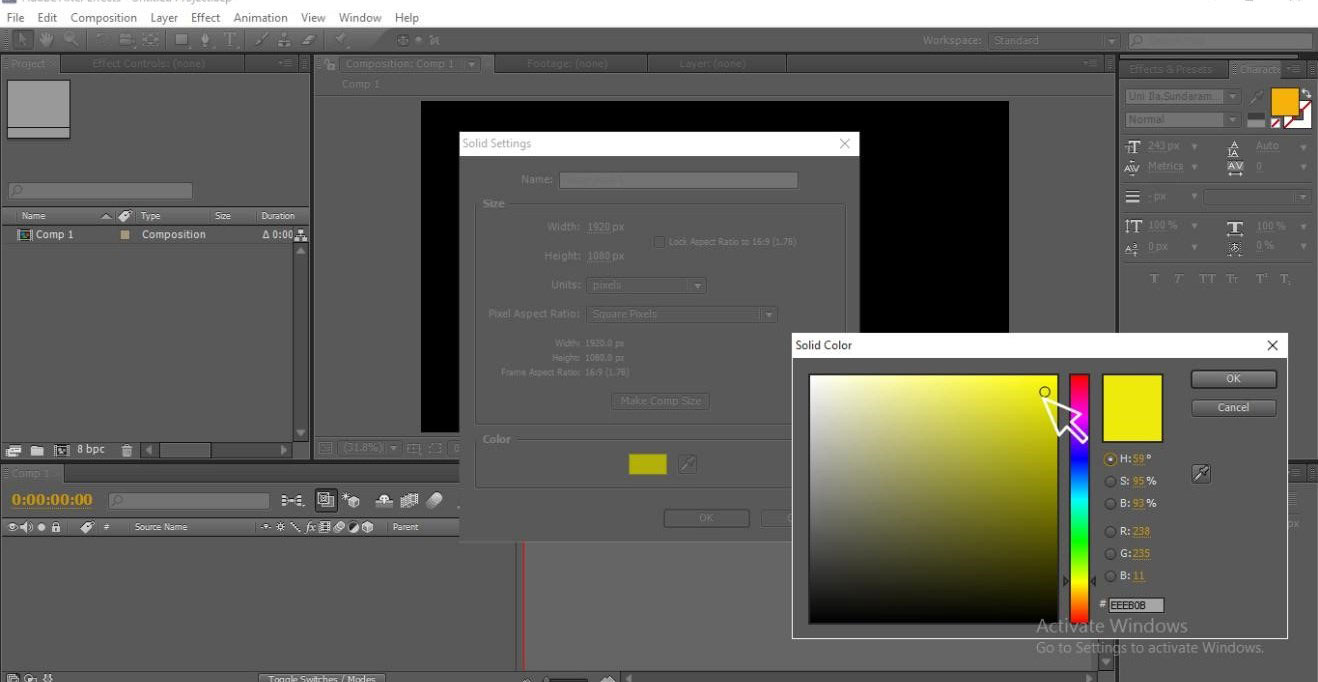Select the Saturation S radio button

[1110, 481]
